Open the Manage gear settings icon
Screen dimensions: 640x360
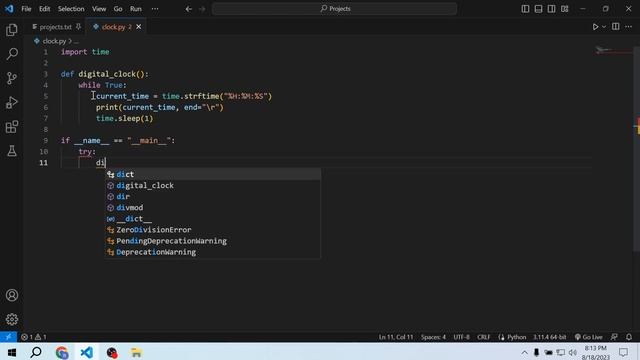(x=12, y=319)
